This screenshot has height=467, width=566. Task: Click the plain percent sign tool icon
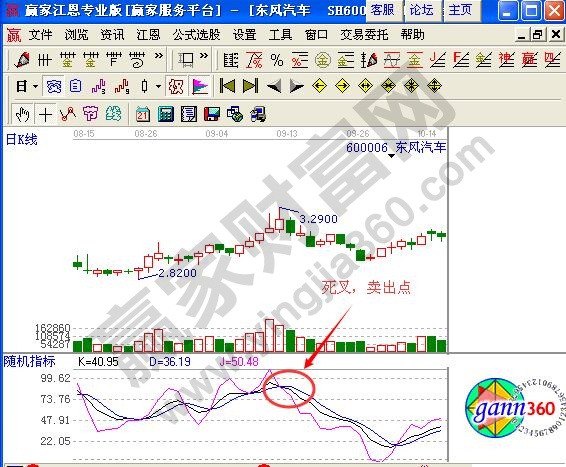point(277,60)
